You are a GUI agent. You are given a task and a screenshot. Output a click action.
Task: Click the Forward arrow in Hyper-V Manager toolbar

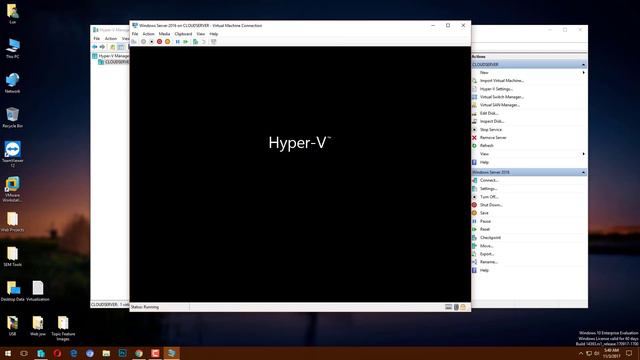pyautogui.click(x=102, y=47)
